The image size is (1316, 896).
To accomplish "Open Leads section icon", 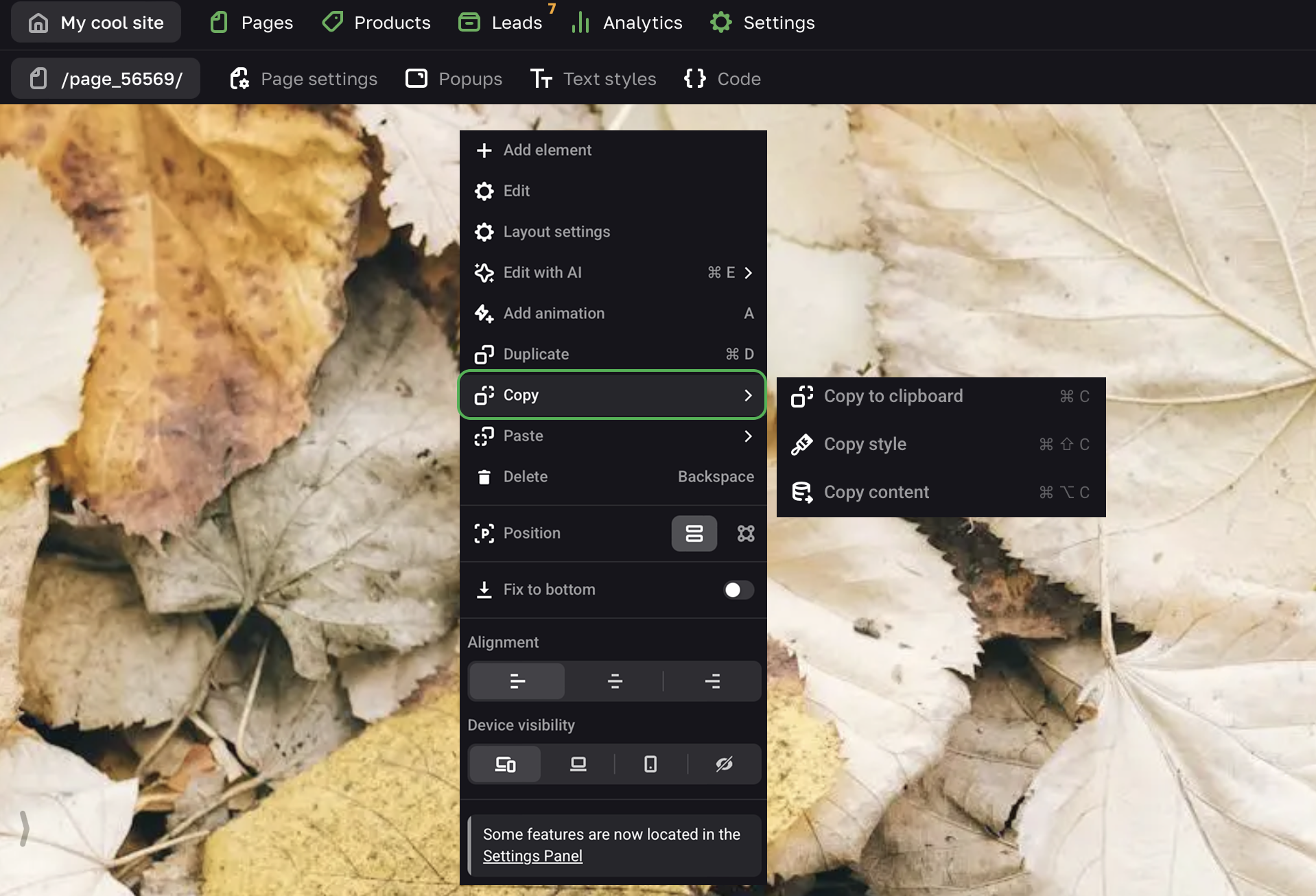I will pos(469,23).
